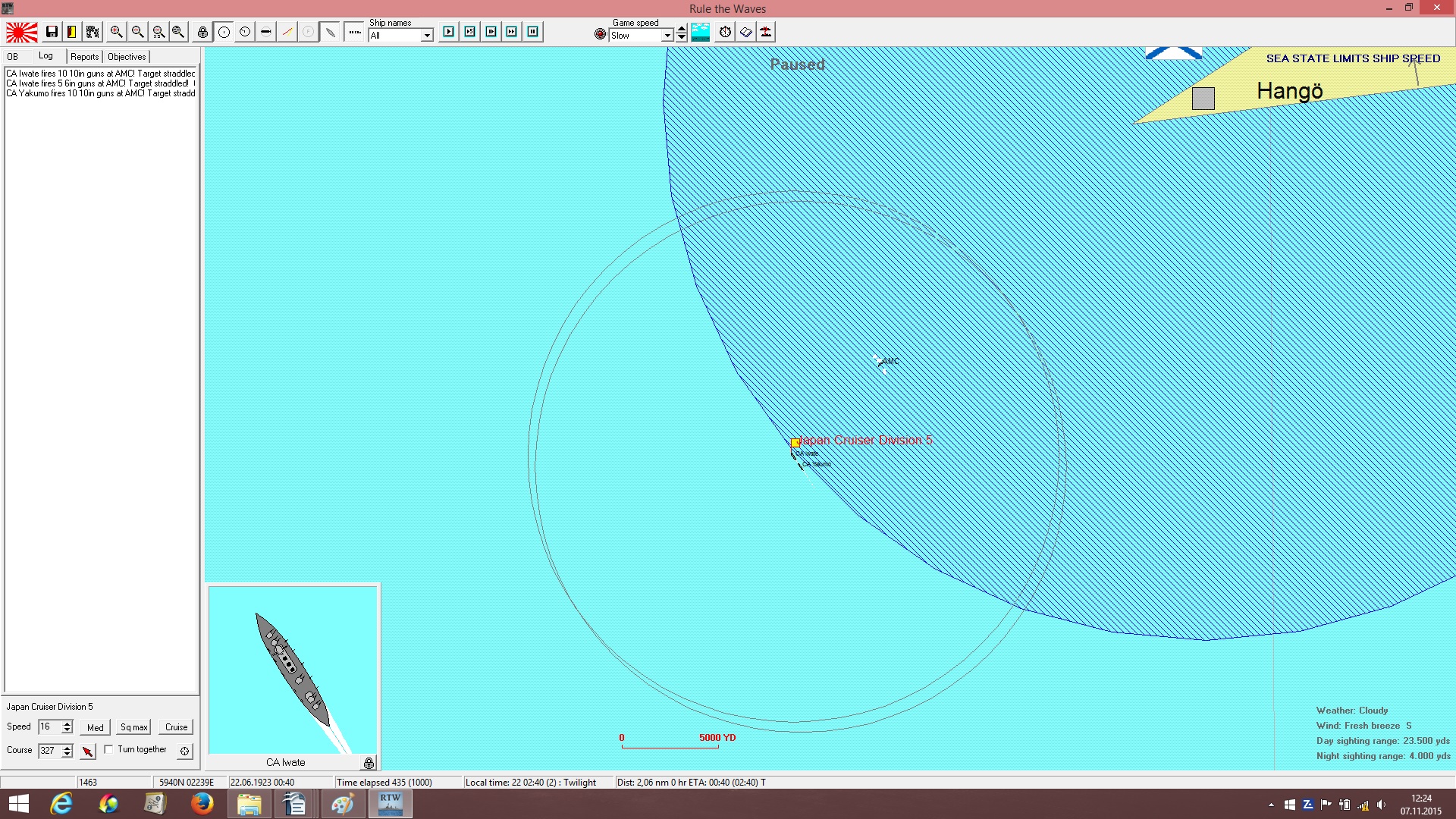1456x819 pixels.
Task: Open the preferences gears icon
Action: point(93,32)
